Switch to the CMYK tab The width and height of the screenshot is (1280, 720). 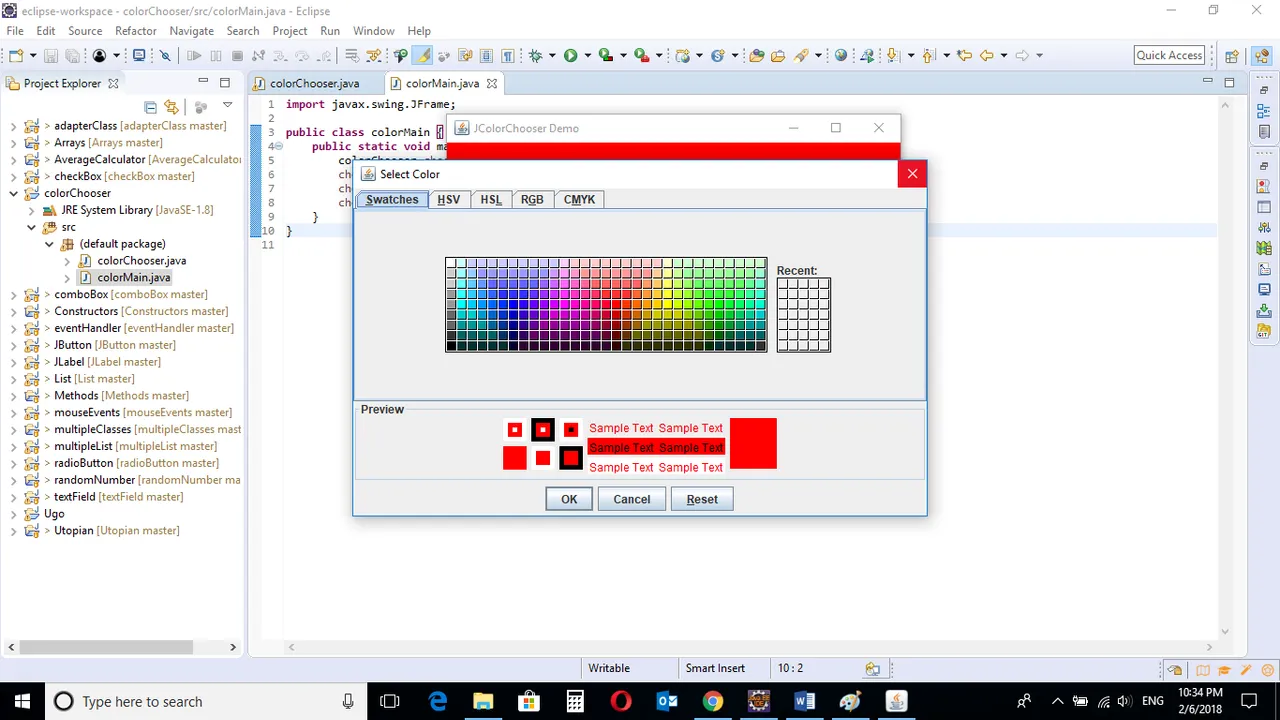pos(579,199)
